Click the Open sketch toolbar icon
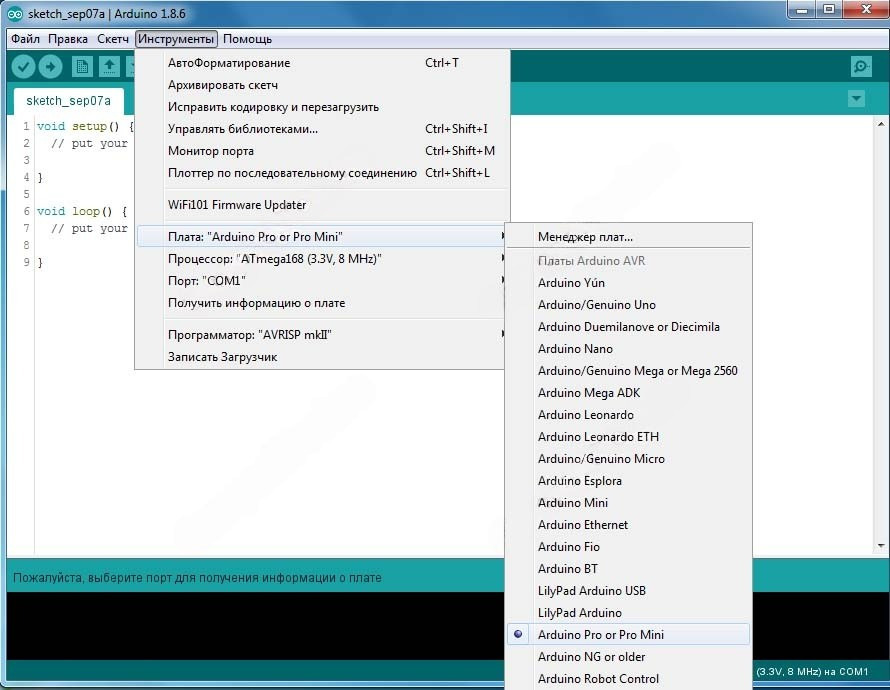The image size is (890, 690). click(109, 67)
